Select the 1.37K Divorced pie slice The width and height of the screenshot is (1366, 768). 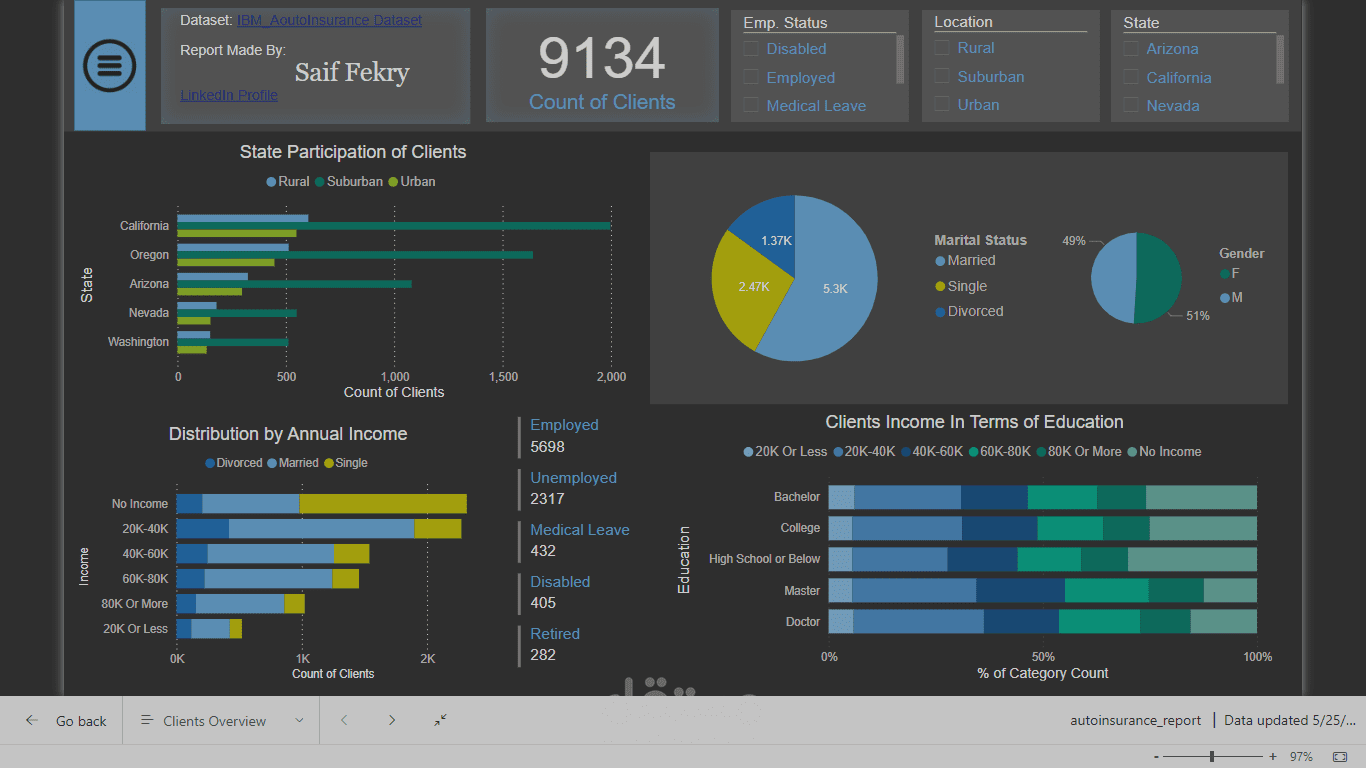point(771,235)
